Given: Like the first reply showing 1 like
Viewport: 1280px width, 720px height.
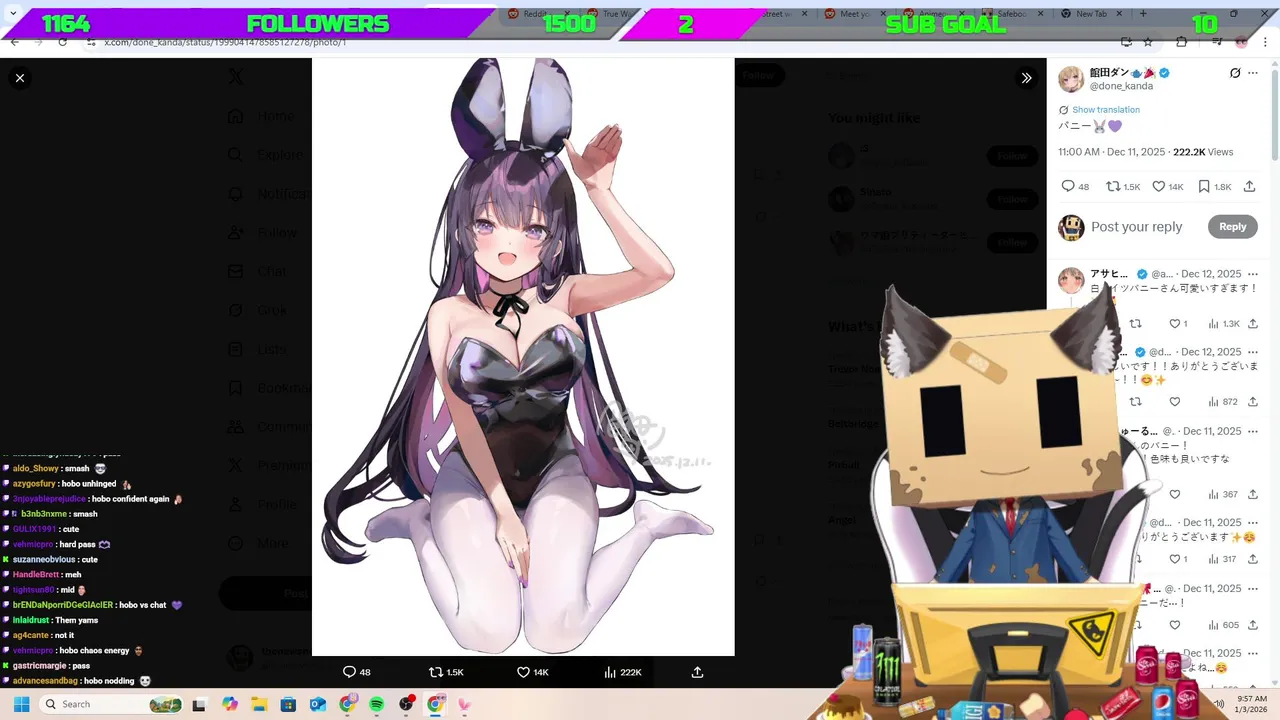Looking at the screenshot, I should 1175,324.
